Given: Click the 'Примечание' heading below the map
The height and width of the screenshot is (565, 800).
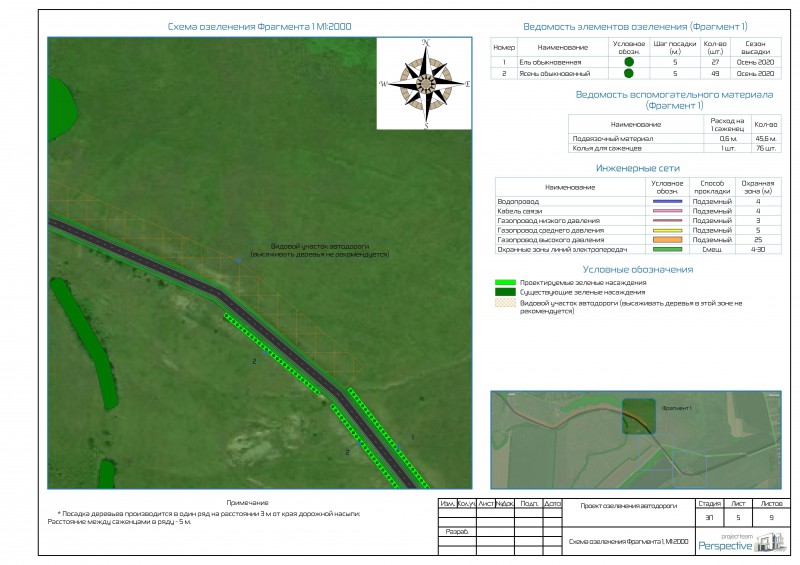Looking at the screenshot, I should [x=247, y=503].
